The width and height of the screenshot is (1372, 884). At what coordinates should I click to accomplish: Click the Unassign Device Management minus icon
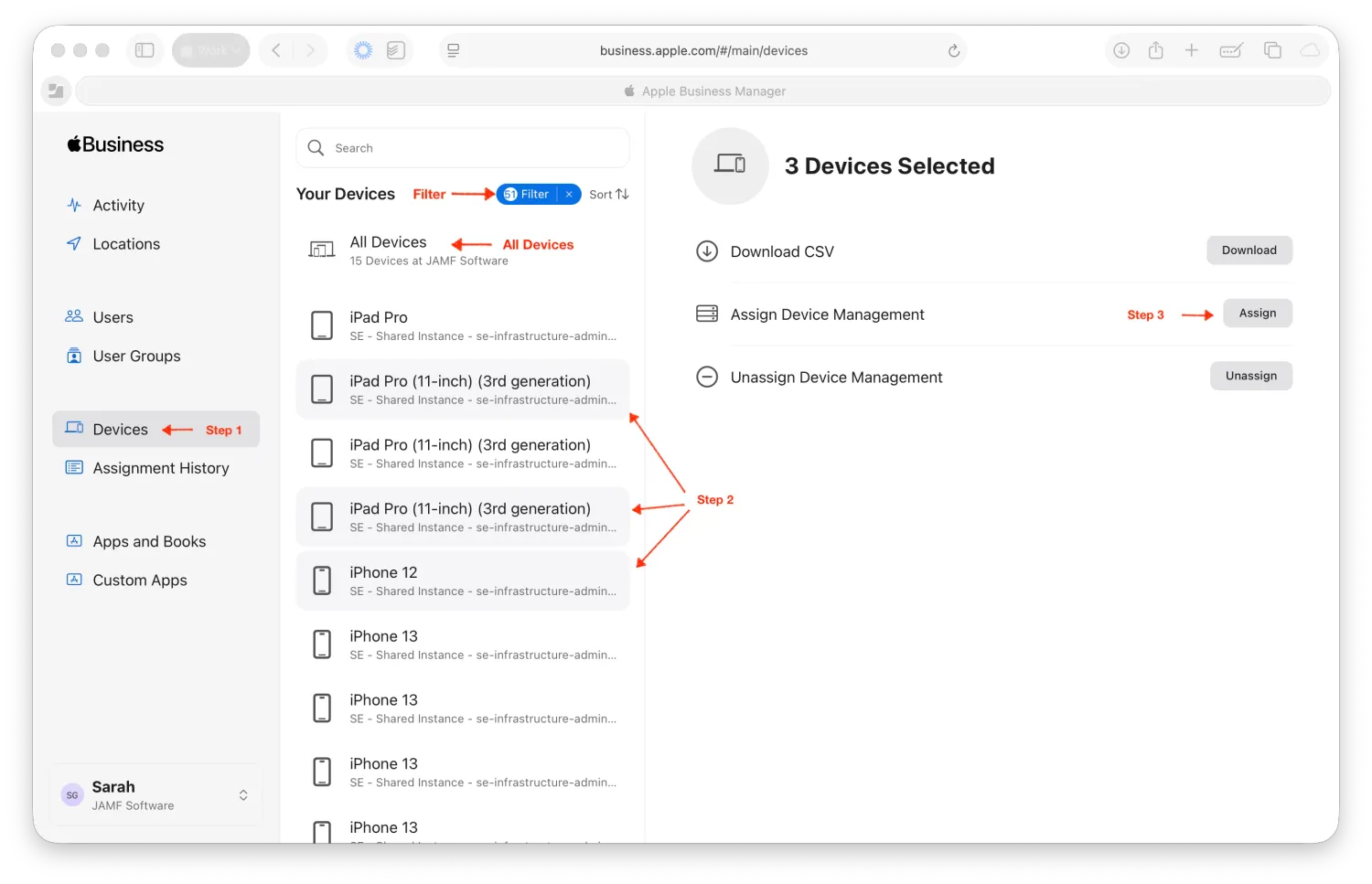click(706, 376)
